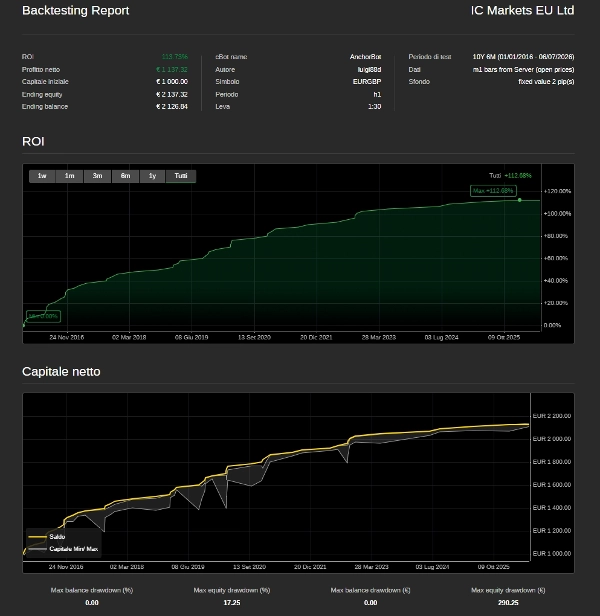Screen dimensions: 600x616
Task: Click the ROI section heading
Action: [x=33, y=141]
